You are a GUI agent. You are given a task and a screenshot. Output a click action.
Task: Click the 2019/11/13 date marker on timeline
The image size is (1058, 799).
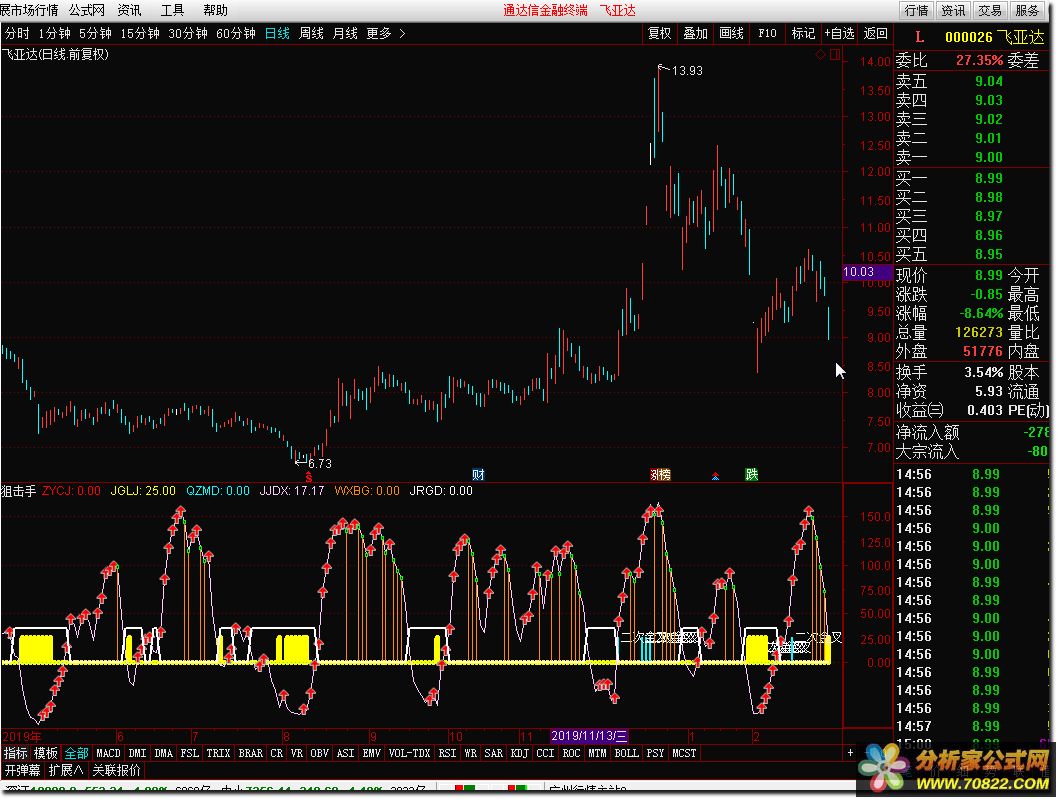tap(589, 735)
